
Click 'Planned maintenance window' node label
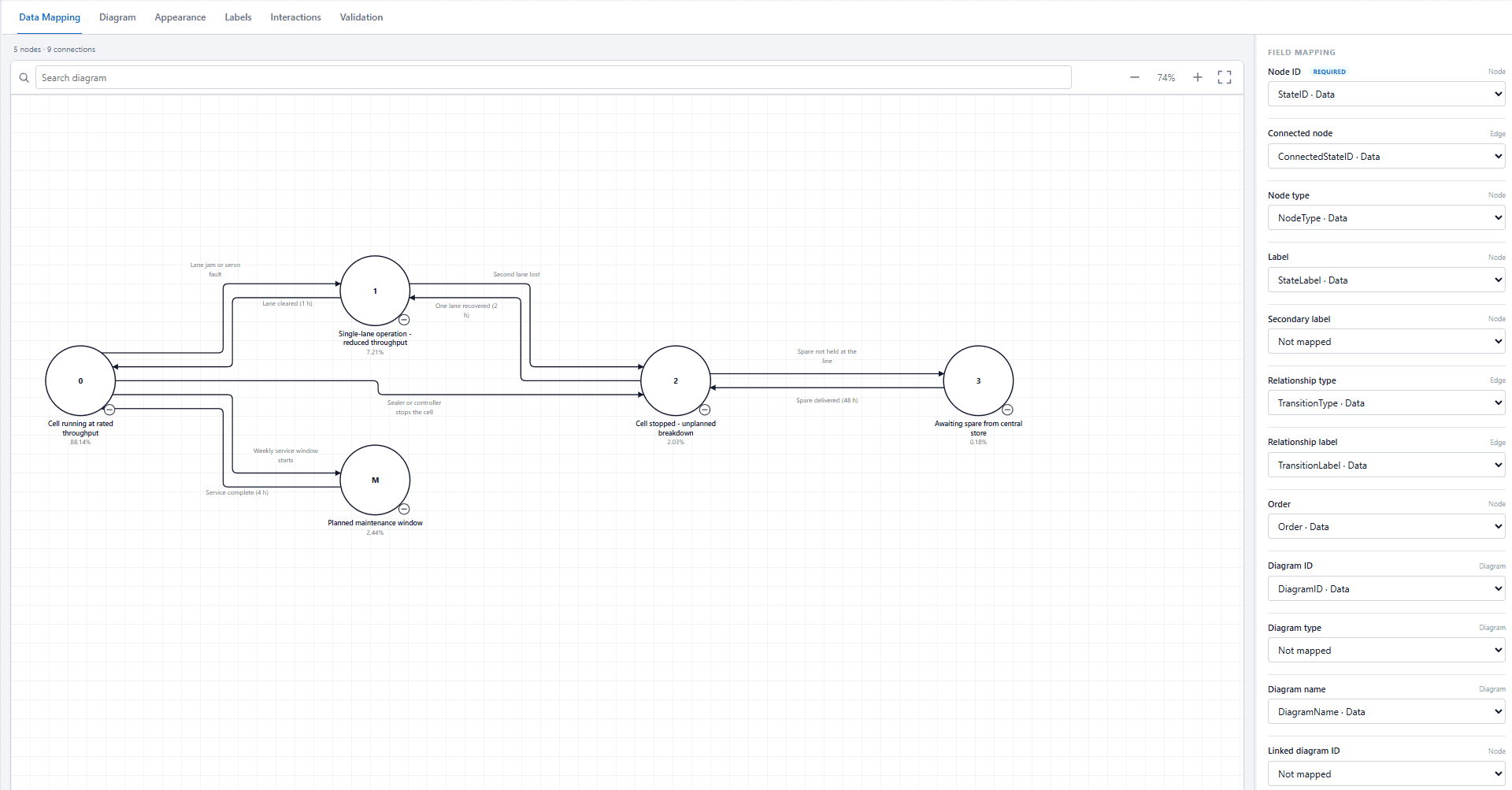(375, 523)
